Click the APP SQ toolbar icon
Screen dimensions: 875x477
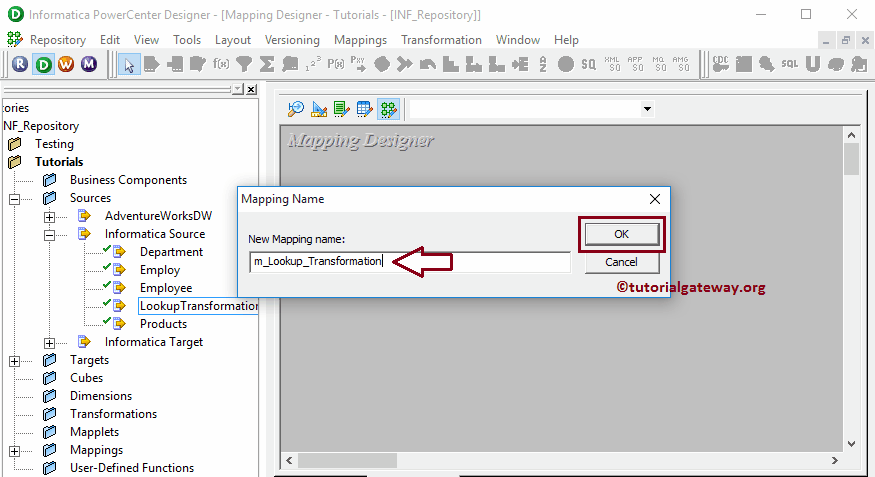click(x=635, y=64)
